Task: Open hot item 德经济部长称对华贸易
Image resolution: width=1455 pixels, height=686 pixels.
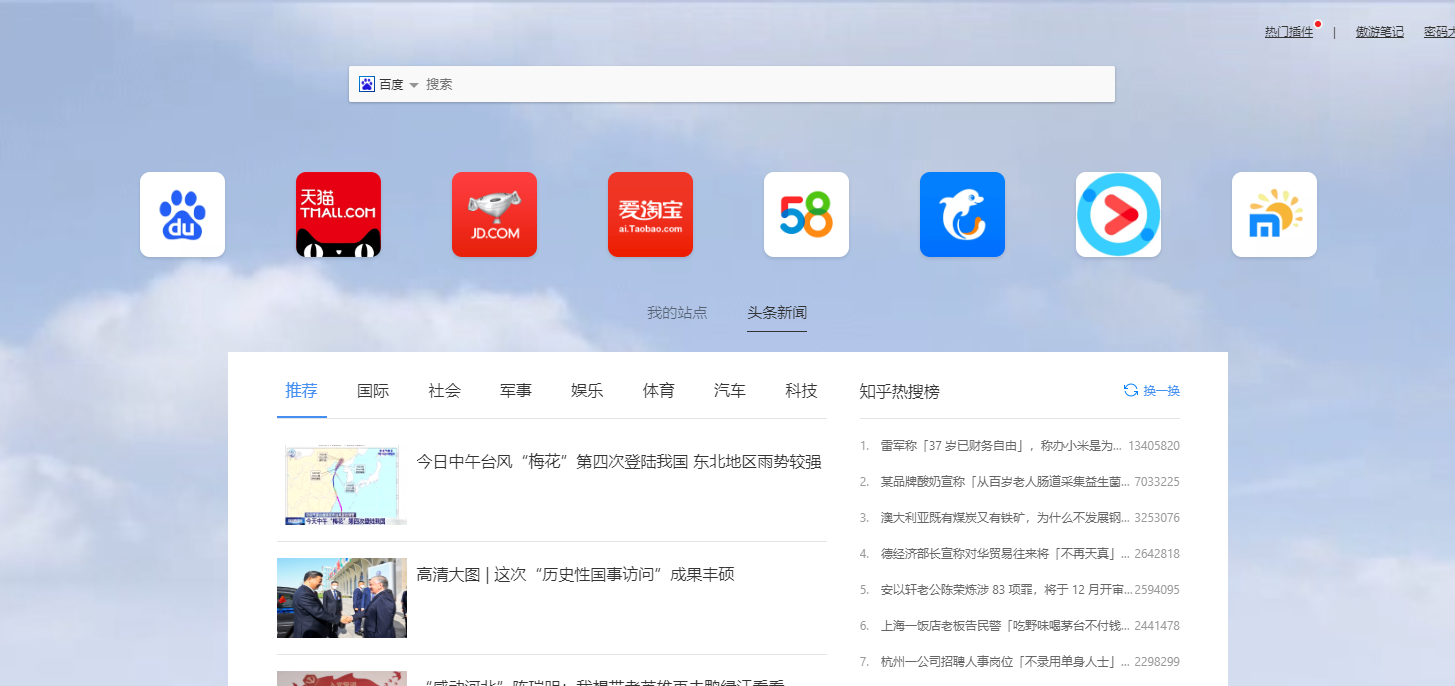Action: 1005,553
